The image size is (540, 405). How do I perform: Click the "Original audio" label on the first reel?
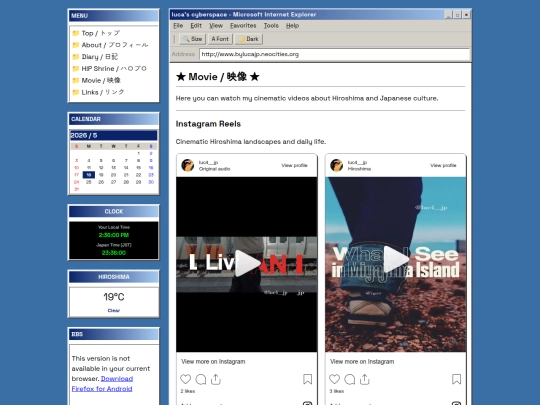tap(215, 169)
